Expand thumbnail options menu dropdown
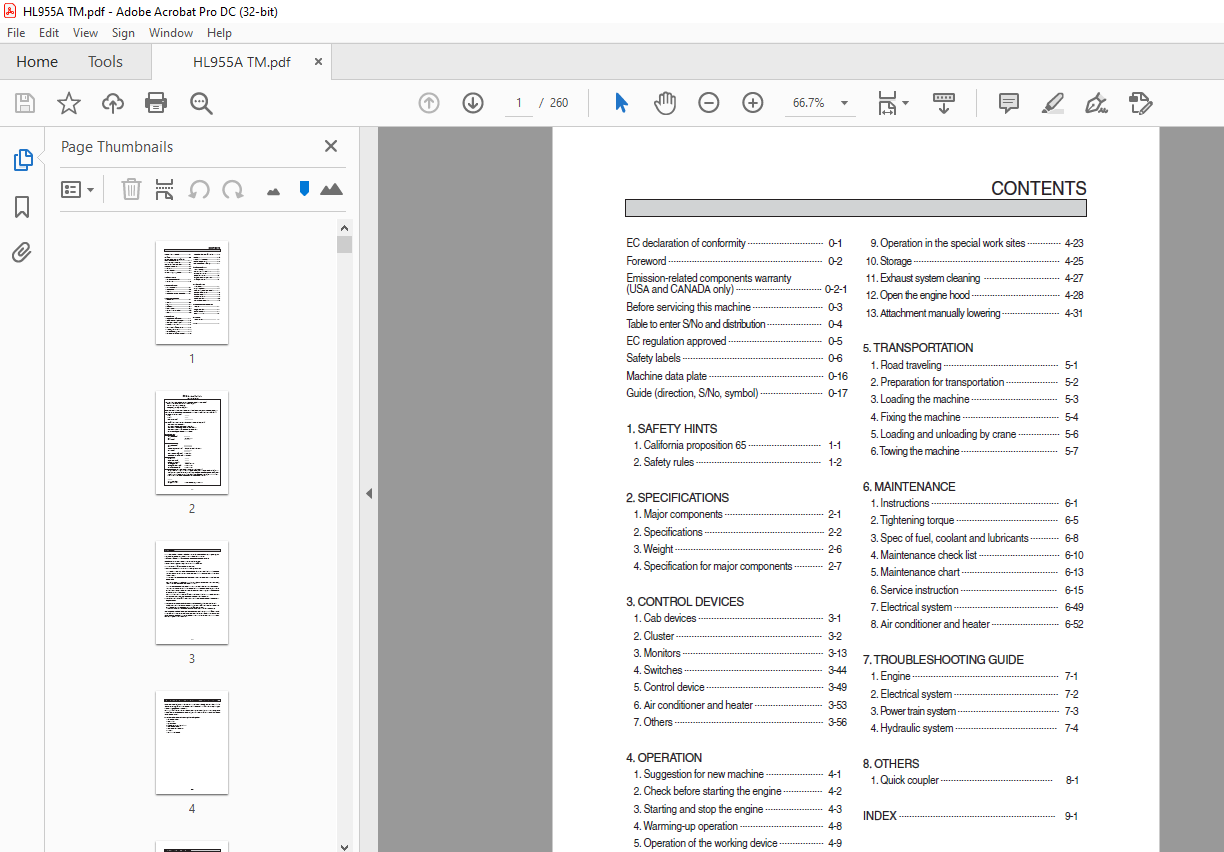Viewport: 1224px width, 852px height. 78,189
